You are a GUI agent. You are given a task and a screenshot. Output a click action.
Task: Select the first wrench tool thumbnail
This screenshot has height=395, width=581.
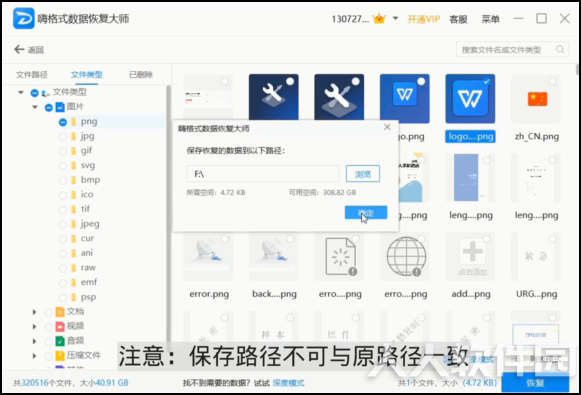tap(273, 97)
